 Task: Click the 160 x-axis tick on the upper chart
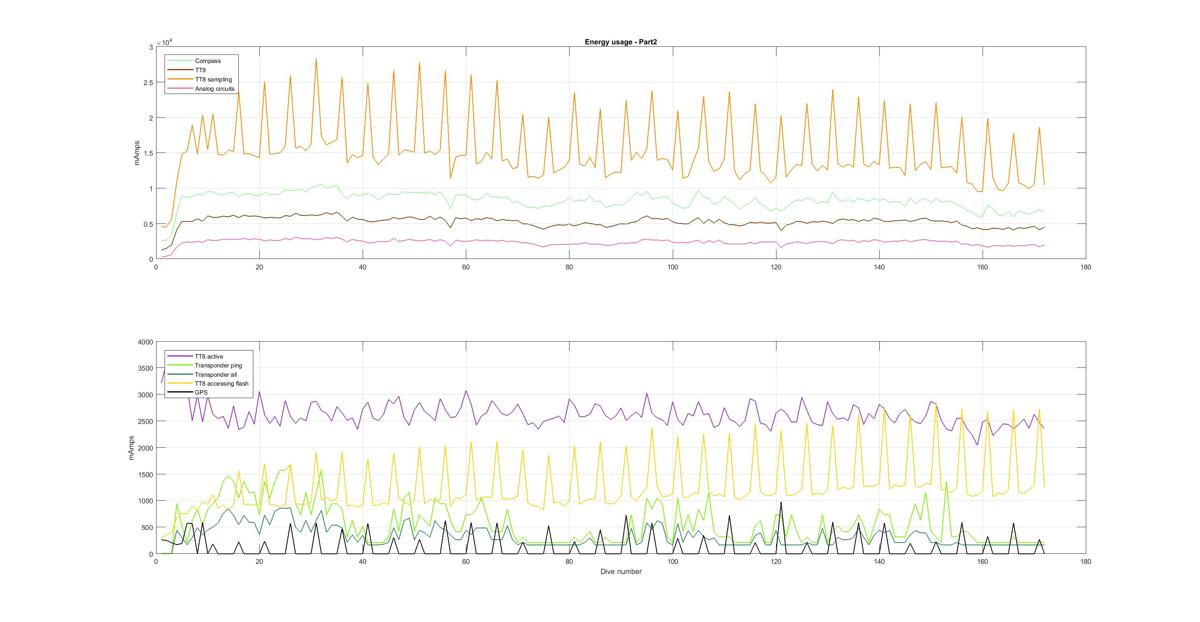(x=982, y=267)
